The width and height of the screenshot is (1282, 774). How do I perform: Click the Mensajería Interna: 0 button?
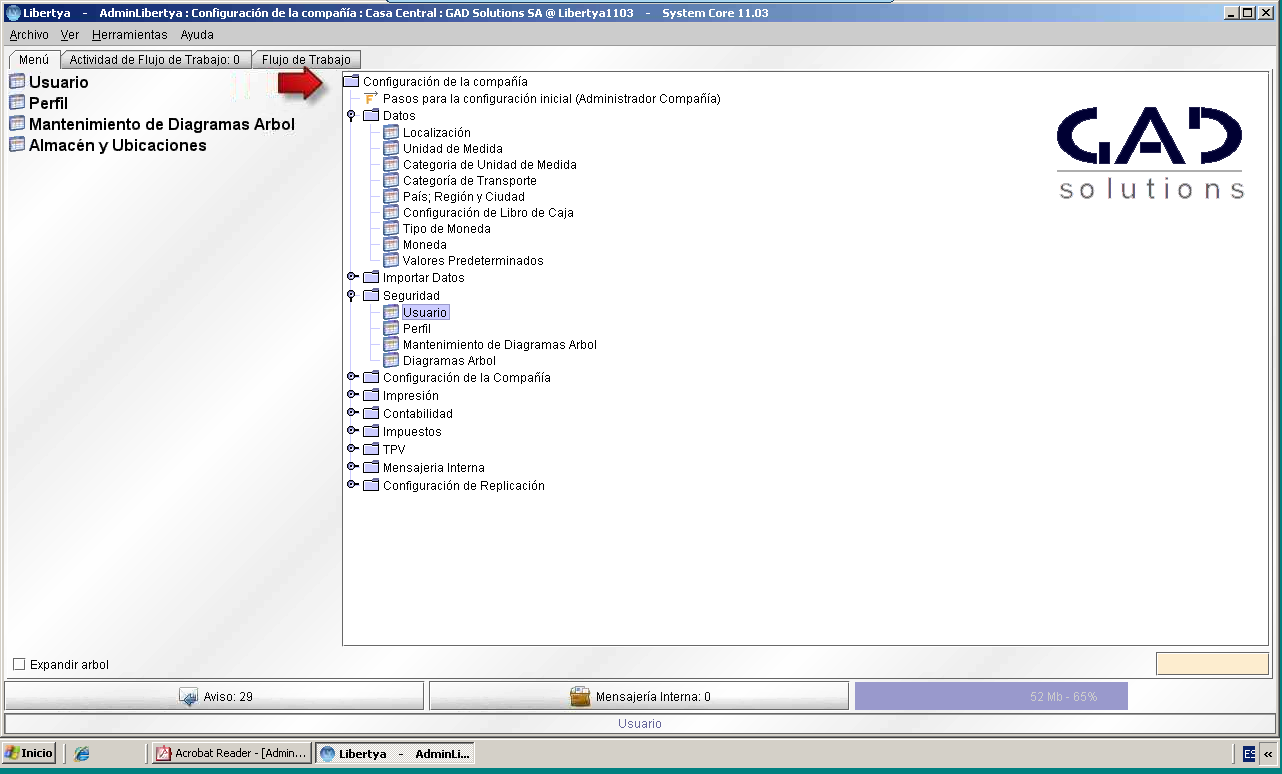pos(640,696)
